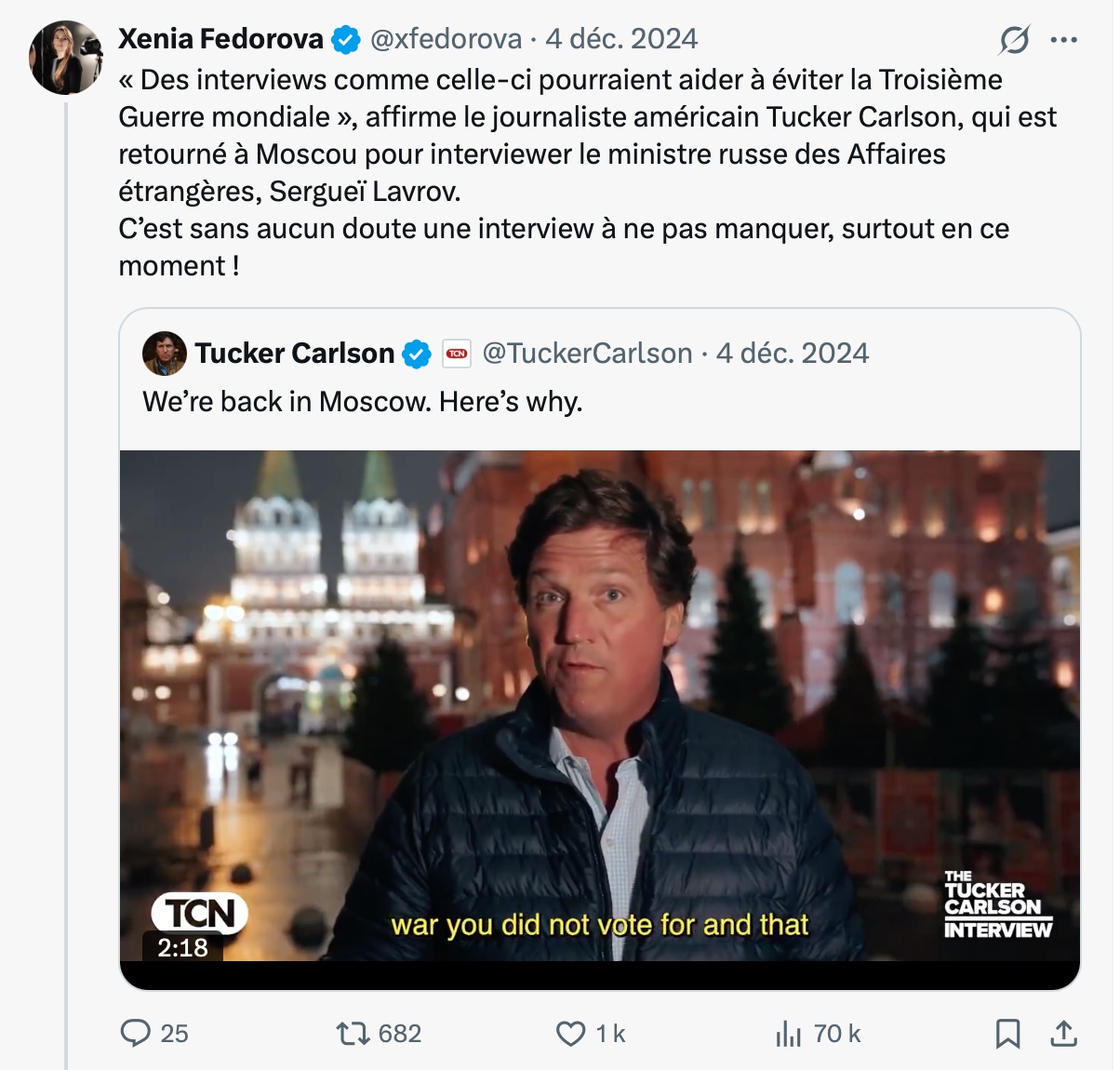Bookmark this post
Screen dimensions: 1120x1070
click(x=1007, y=1033)
